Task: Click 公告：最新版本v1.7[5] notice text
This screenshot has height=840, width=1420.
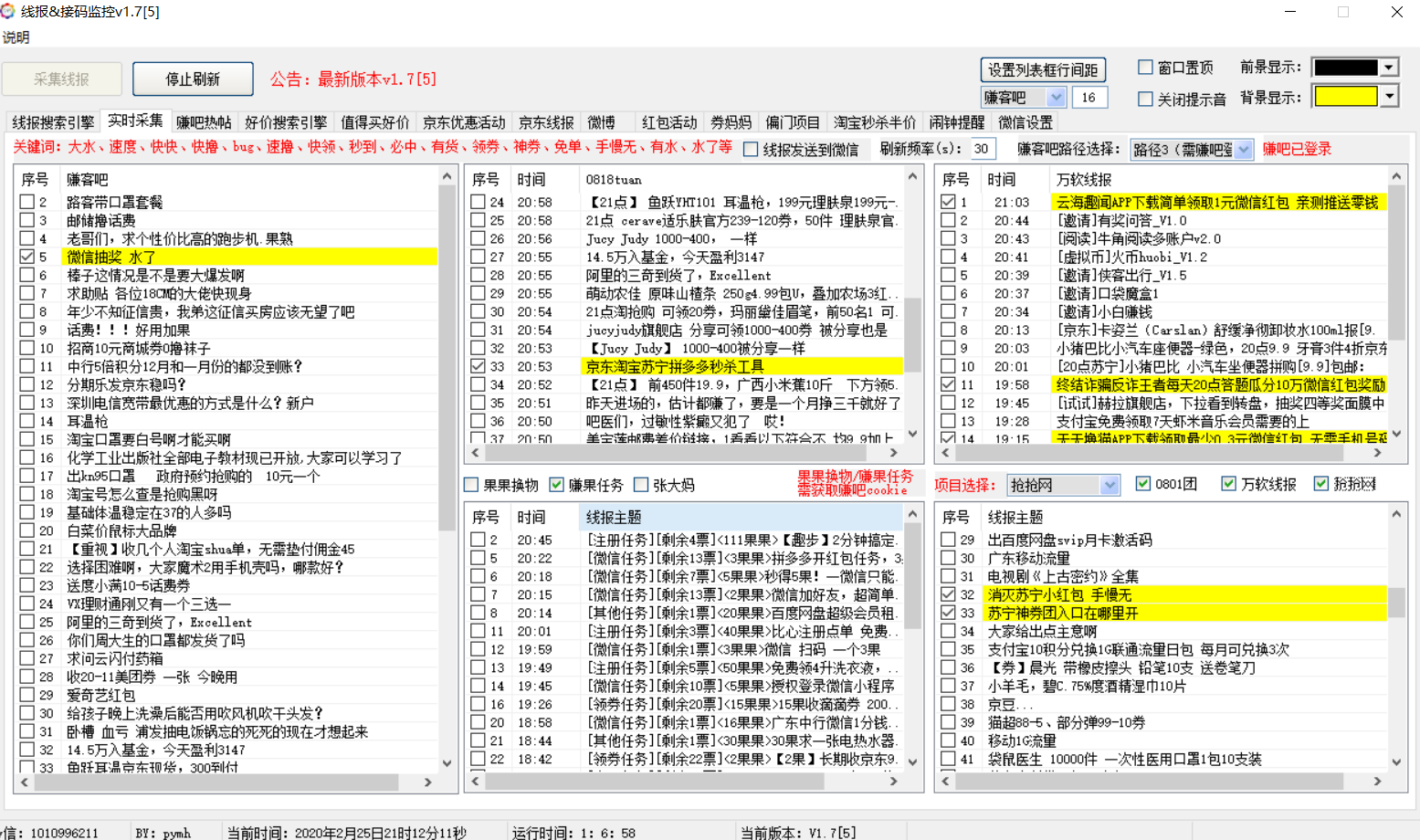Action: point(353,79)
